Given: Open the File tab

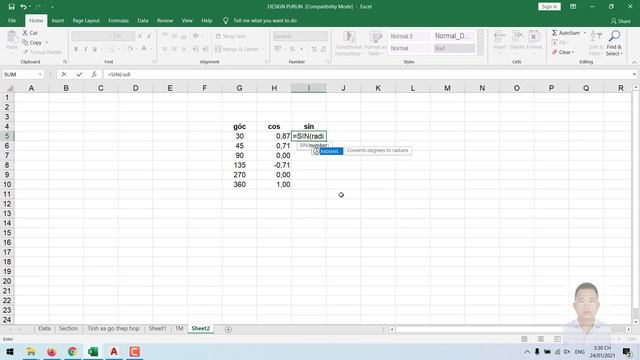Looking at the screenshot, I should coord(12,20).
